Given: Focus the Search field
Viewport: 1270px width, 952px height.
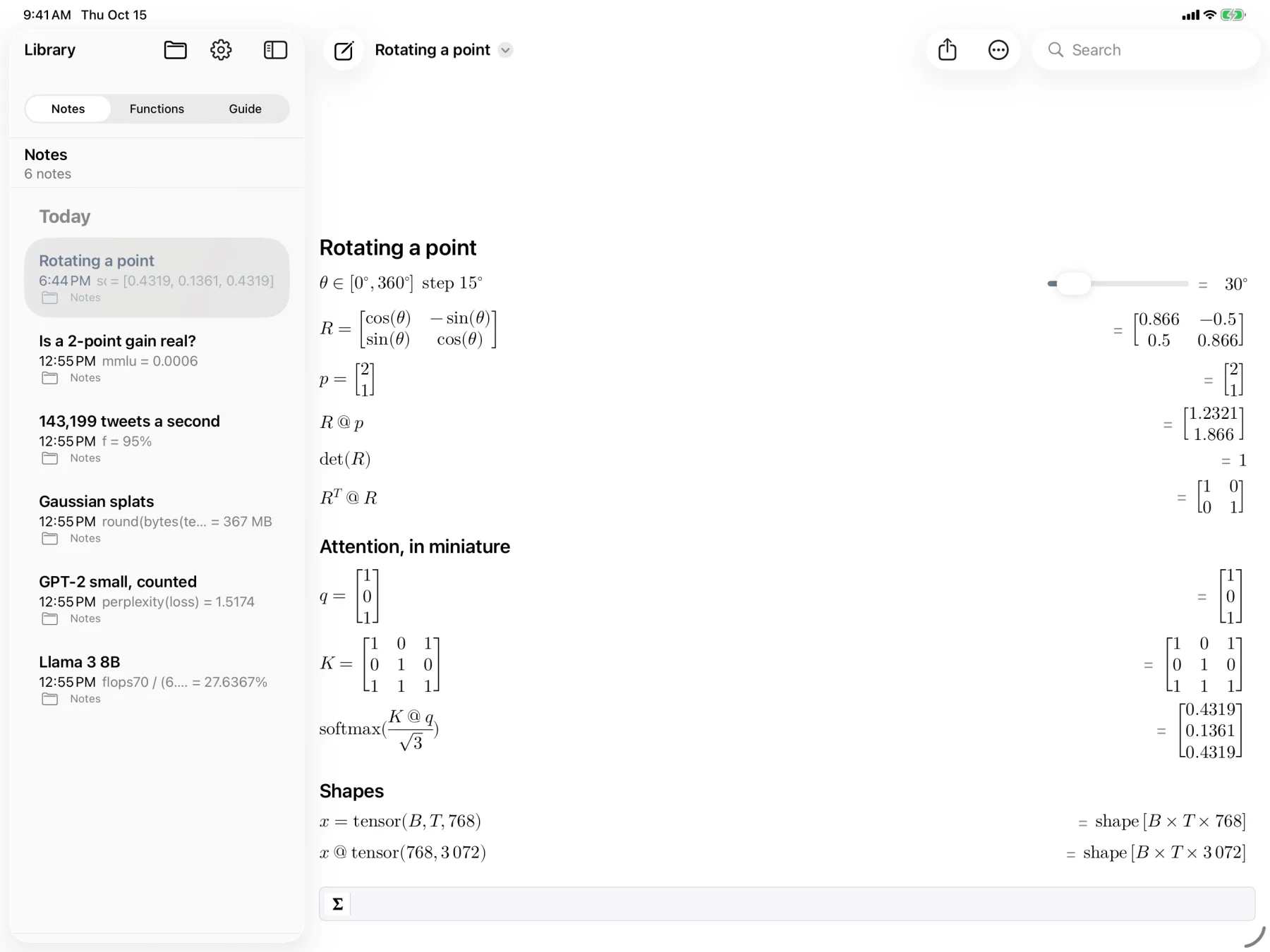Looking at the screenshot, I should [1147, 50].
